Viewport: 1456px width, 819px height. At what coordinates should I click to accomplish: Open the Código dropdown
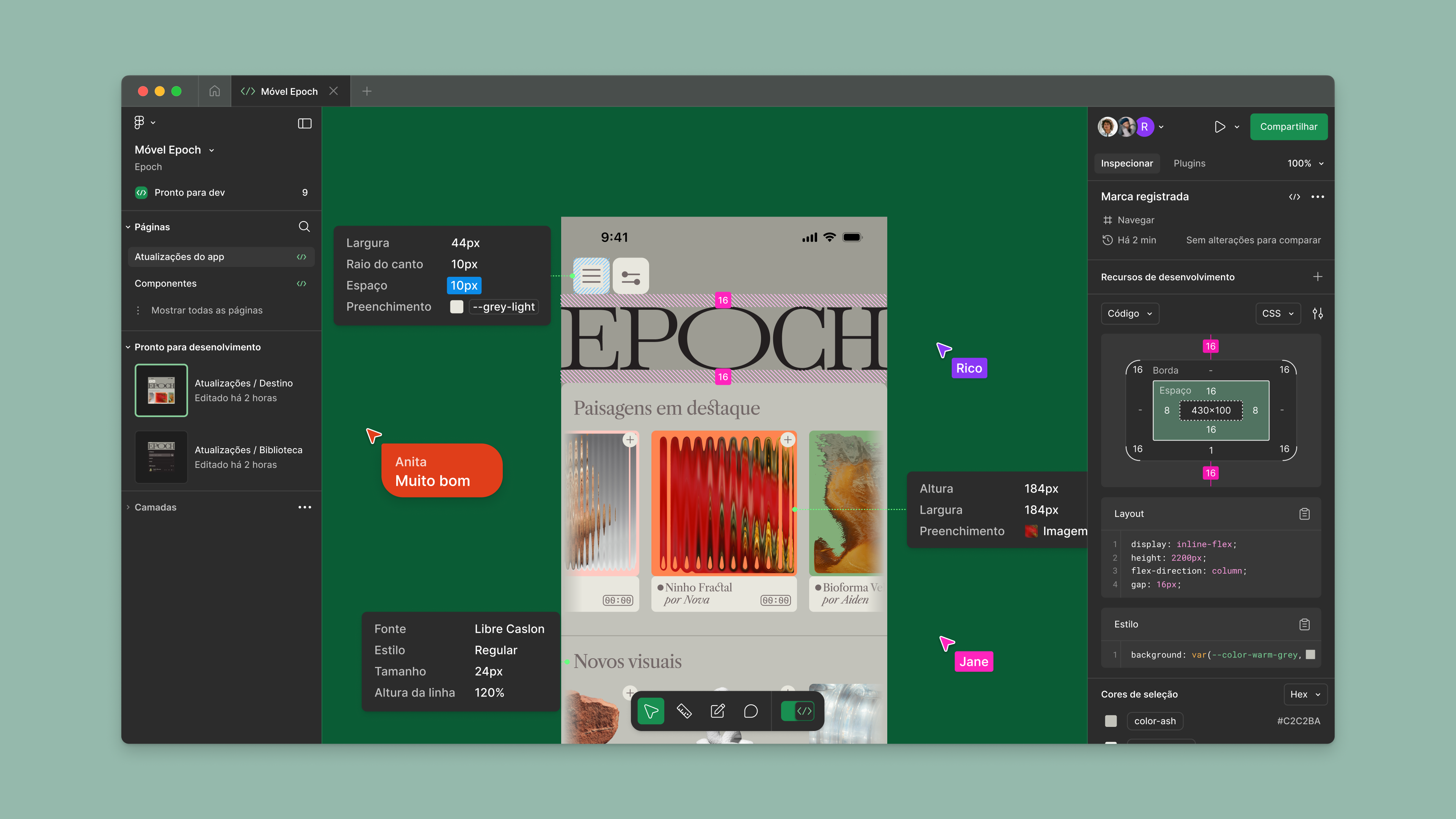(1129, 314)
